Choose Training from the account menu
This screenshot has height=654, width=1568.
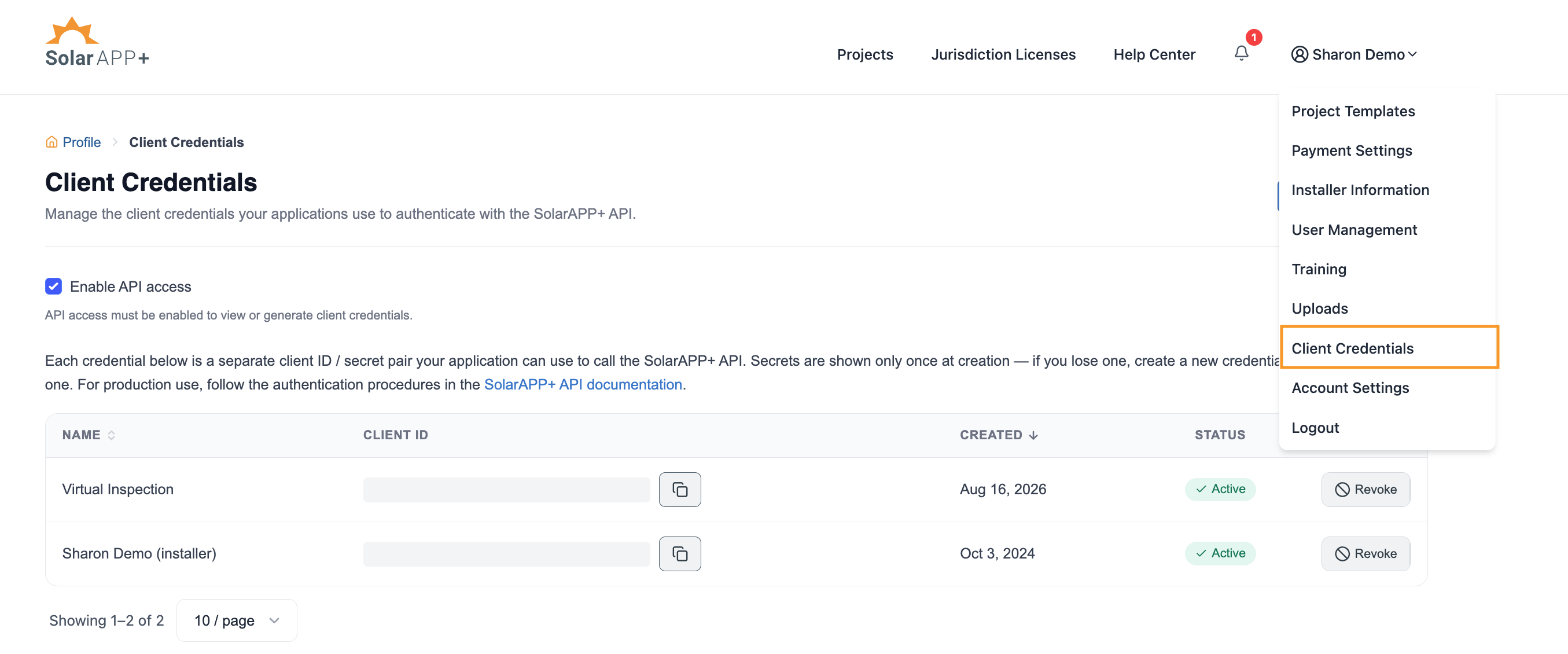(1319, 269)
